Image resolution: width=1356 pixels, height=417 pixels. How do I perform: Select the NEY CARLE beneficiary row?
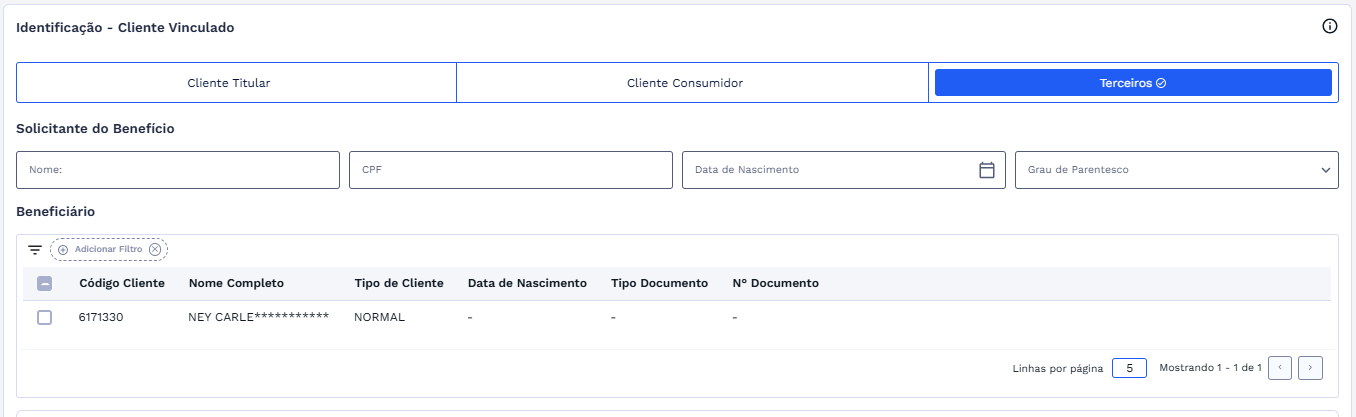(258, 317)
